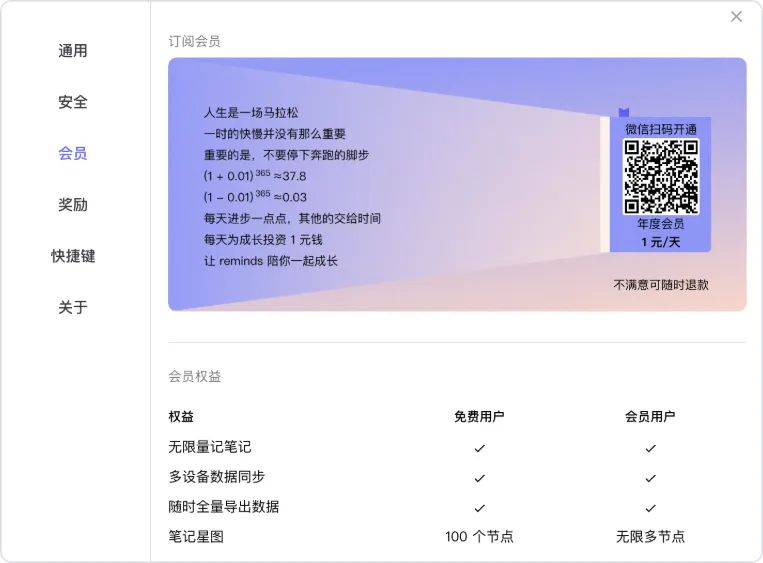Click the 会员权益 heading
The image size is (763, 563).
click(x=195, y=376)
